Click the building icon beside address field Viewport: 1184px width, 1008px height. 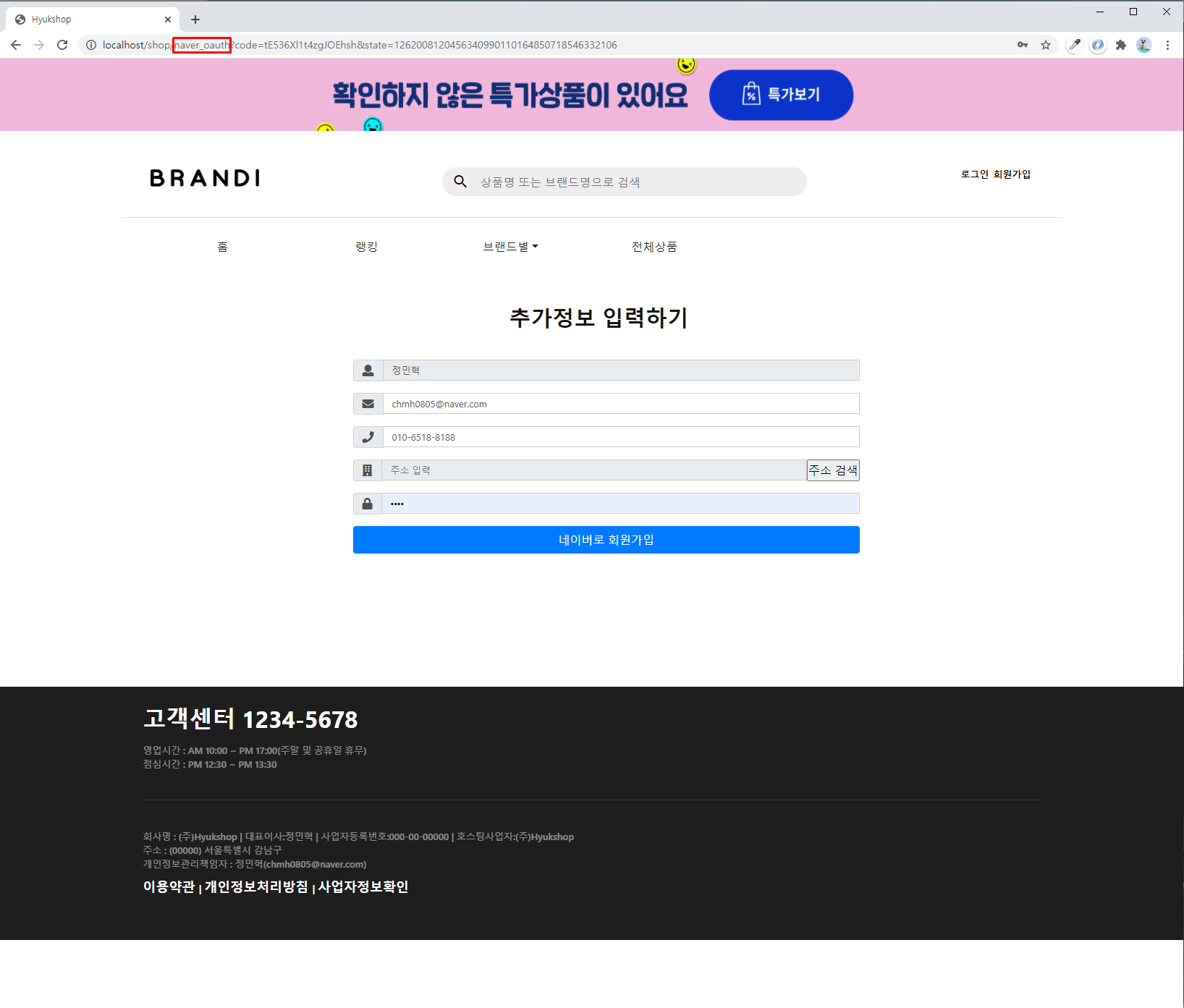tap(367, 470)
